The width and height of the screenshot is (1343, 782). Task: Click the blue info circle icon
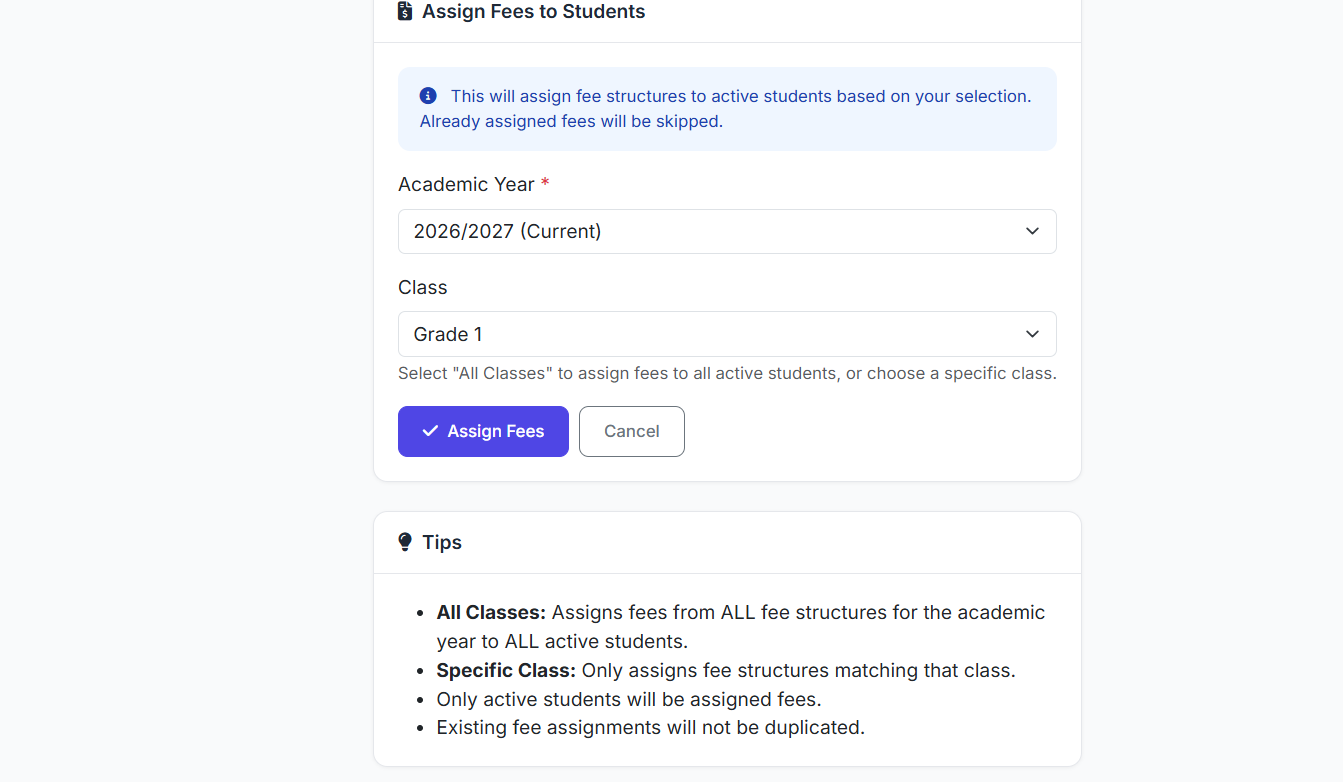[x=428, y=96]
